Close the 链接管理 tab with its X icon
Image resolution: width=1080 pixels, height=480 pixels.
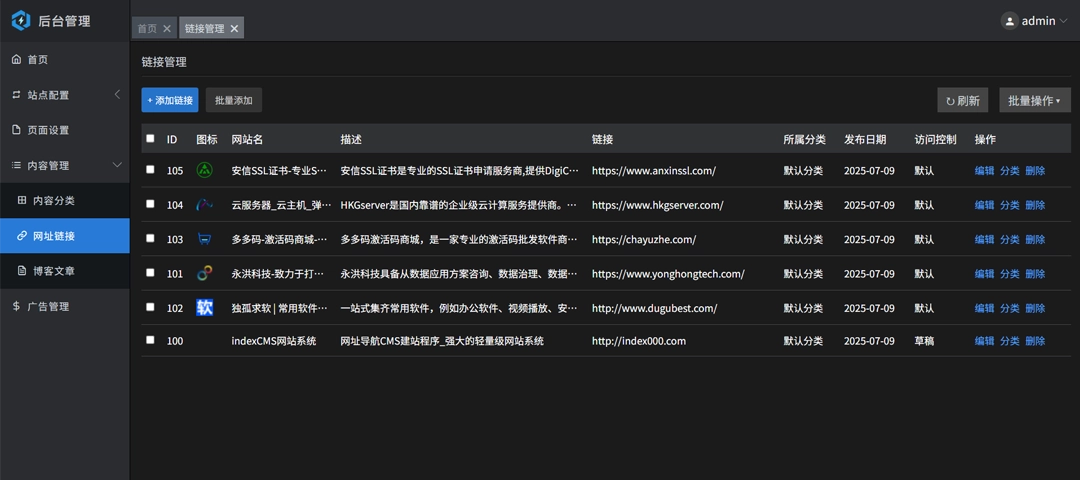coord(234,29)
